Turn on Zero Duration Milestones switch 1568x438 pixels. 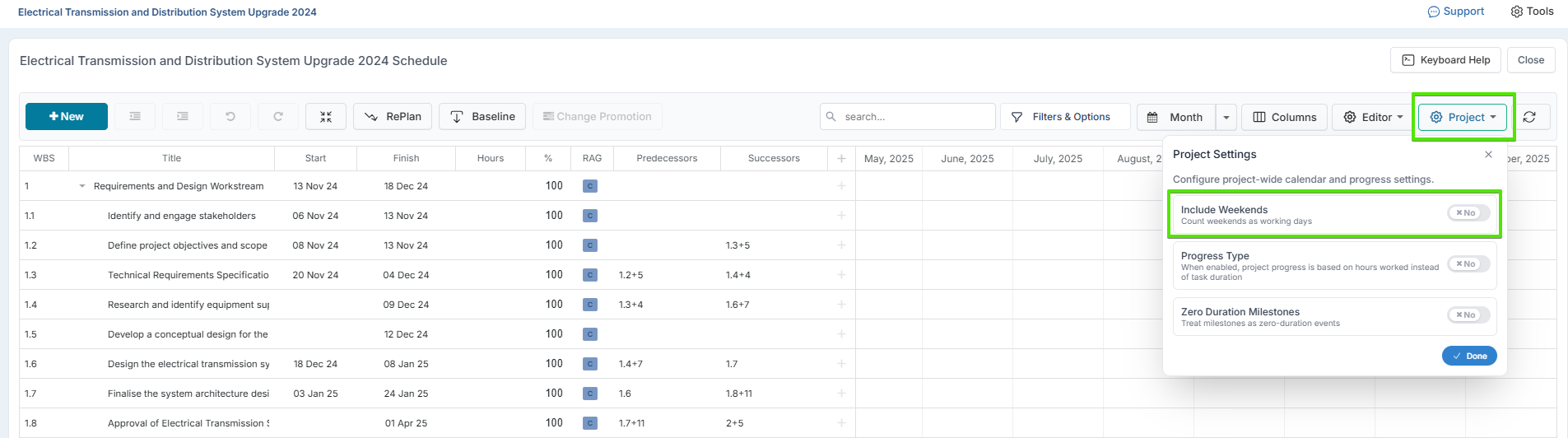[1468, 315]
